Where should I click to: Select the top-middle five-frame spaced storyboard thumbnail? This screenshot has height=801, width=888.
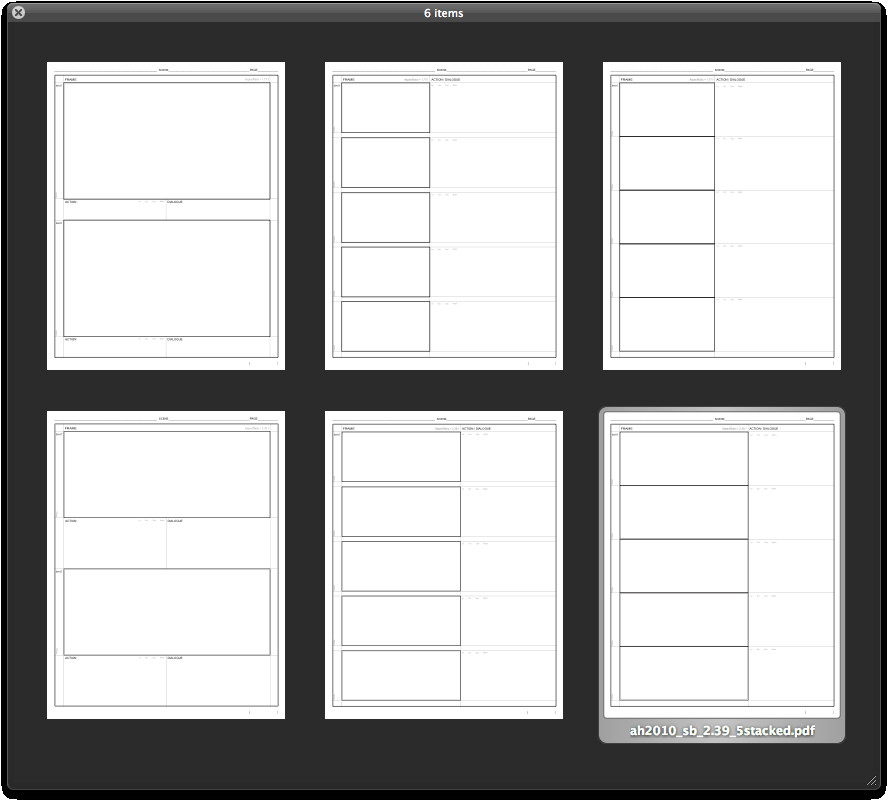click(444, 216)
